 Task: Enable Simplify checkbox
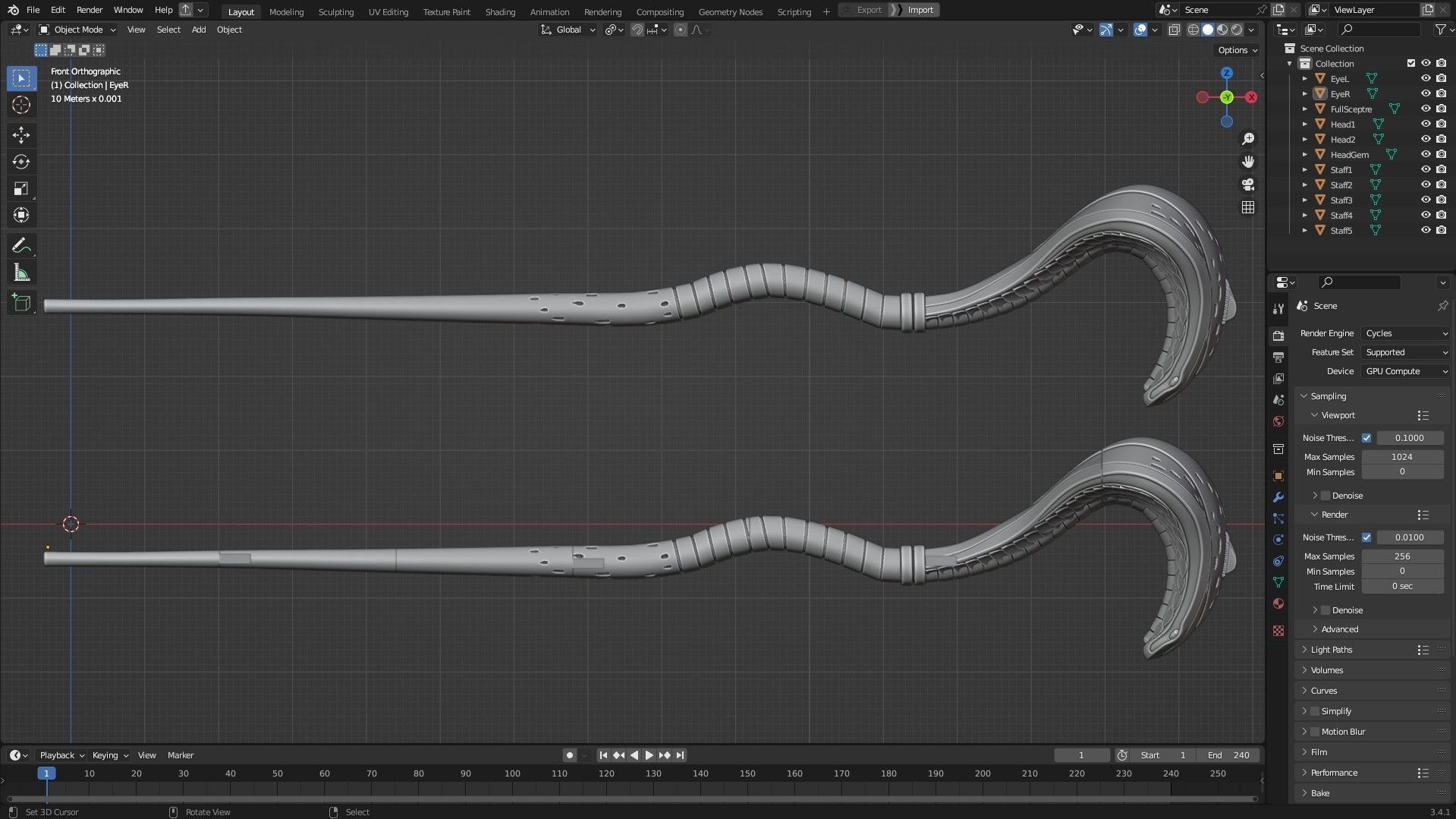coord(1315,711)
